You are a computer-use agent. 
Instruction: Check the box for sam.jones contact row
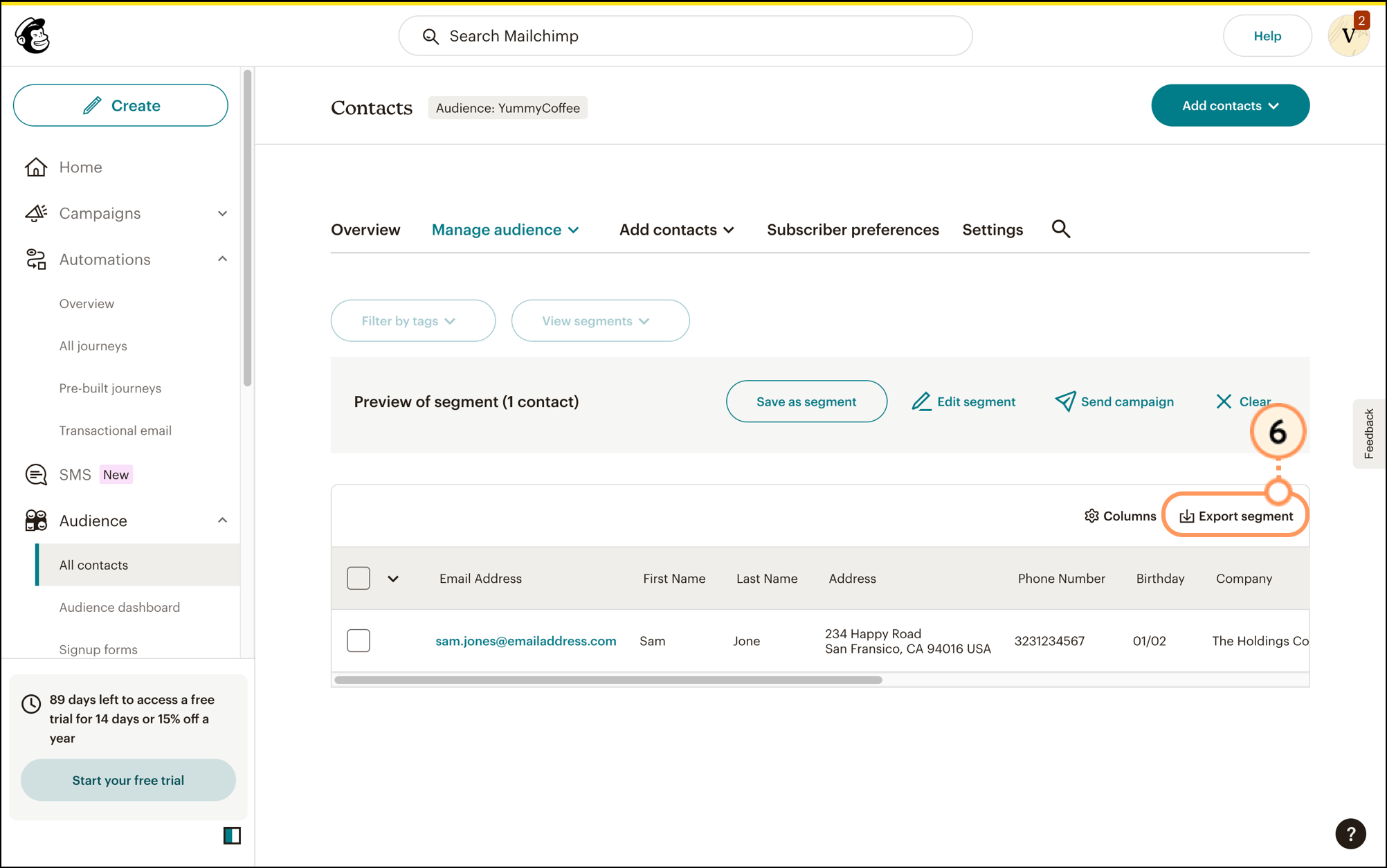[x=359, y=640]
